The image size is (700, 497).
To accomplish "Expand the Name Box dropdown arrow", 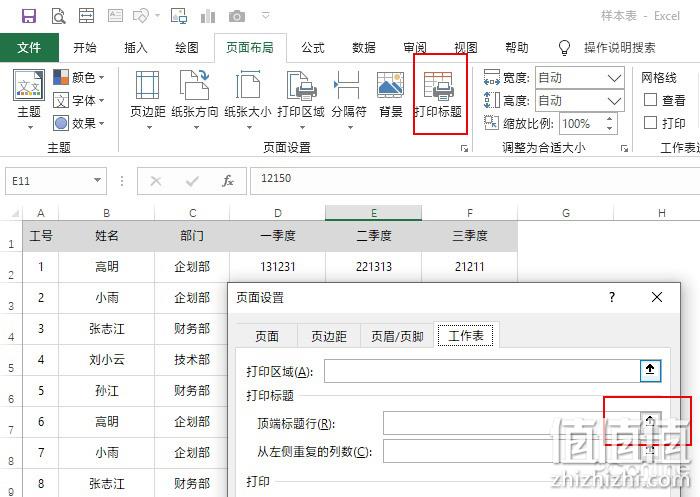I will 97,180.
